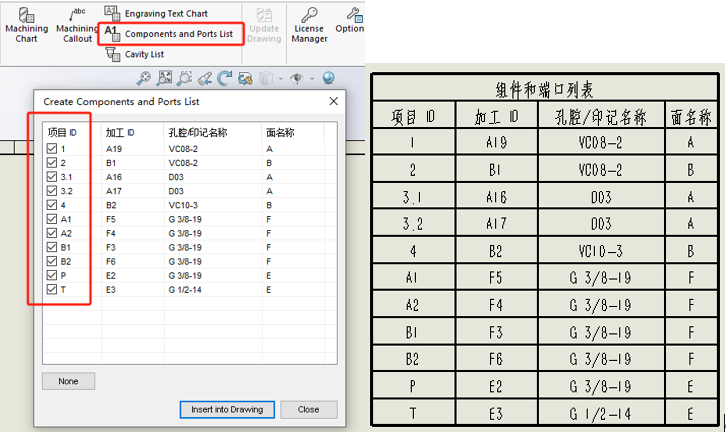The width and height of the screenshot is (726, 432).
Task: Launch Components and Ports List command
Action: coord(169,33)
